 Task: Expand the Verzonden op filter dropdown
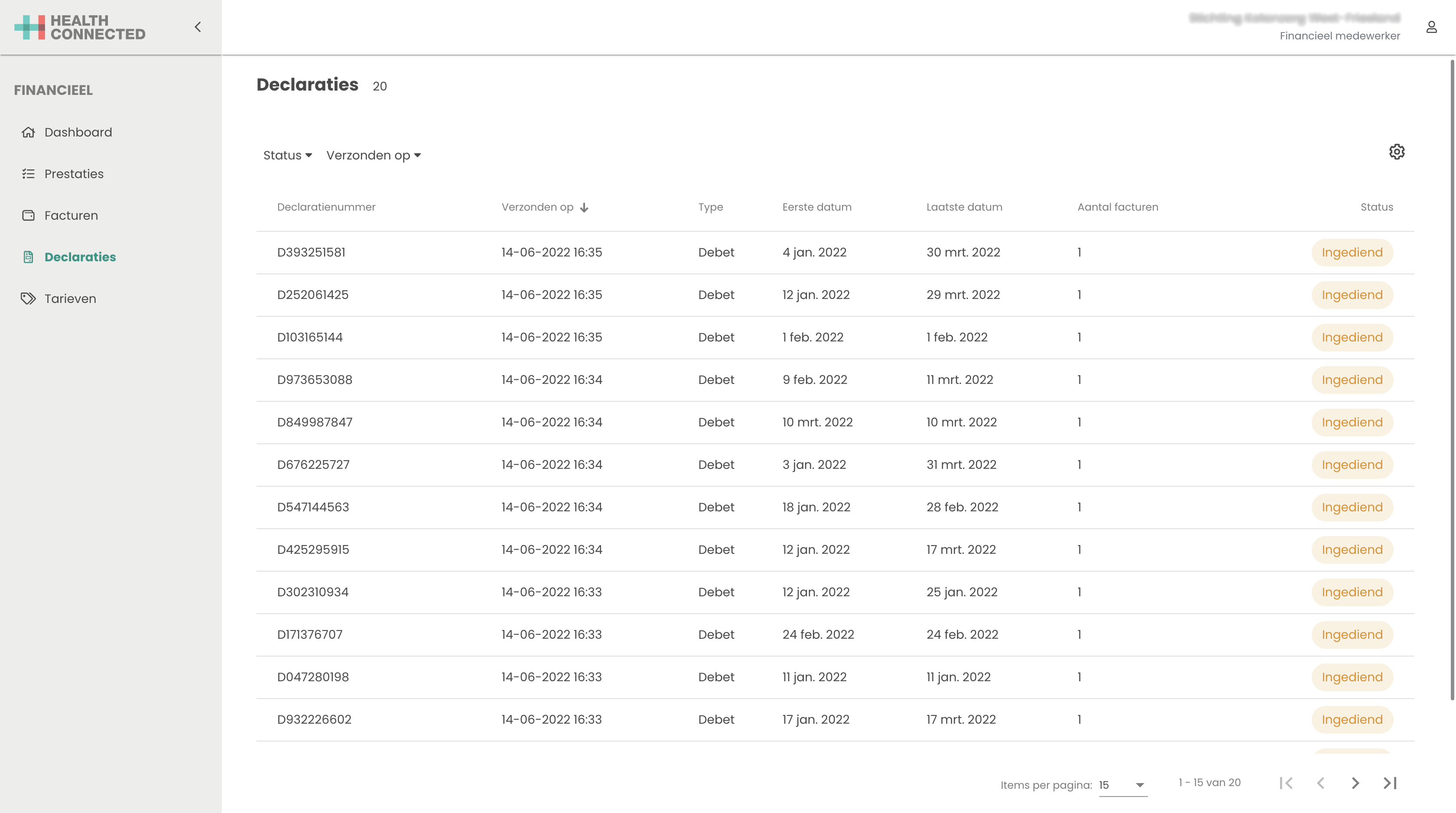point(373,156)
